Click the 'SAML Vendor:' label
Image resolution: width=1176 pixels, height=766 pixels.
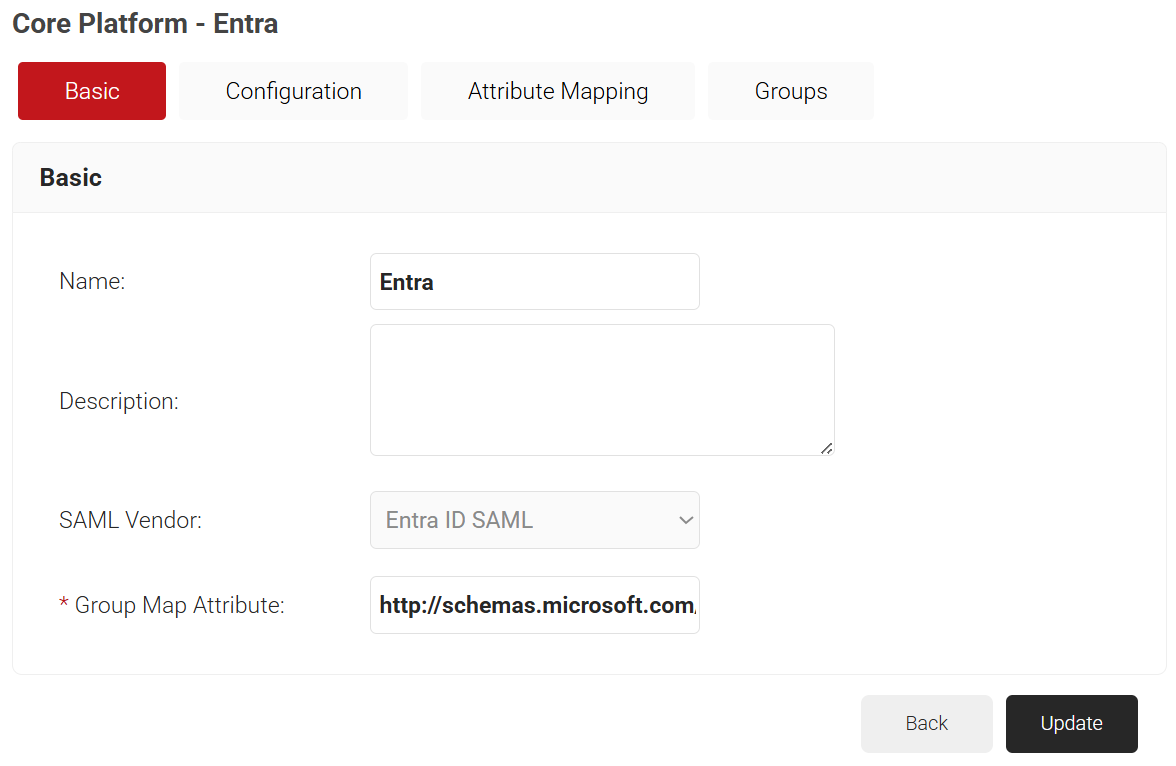(130, 520)
